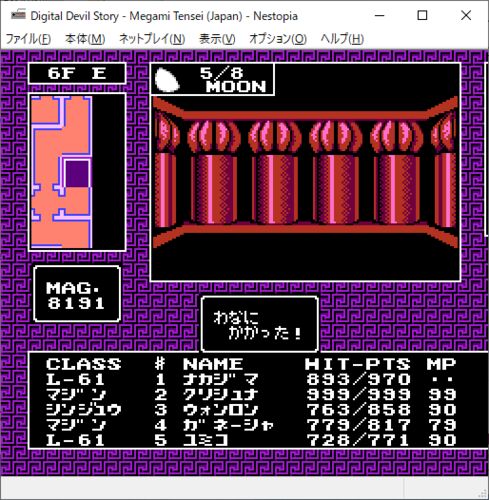Click the Nestopia app icon in title bar
This screenshot has width=489, height=500.
18,15
